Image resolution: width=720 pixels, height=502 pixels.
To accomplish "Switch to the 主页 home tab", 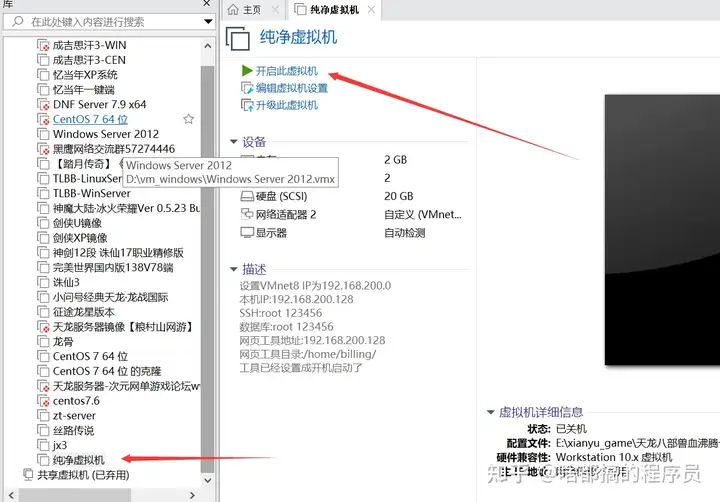I will click(x=252, y=10).
